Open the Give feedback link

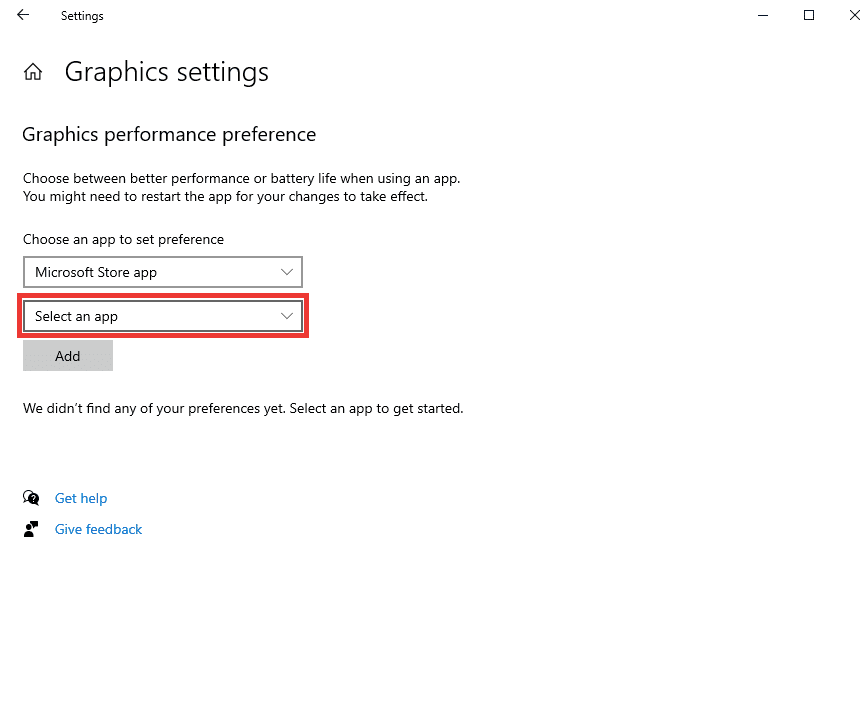point(98,529)
